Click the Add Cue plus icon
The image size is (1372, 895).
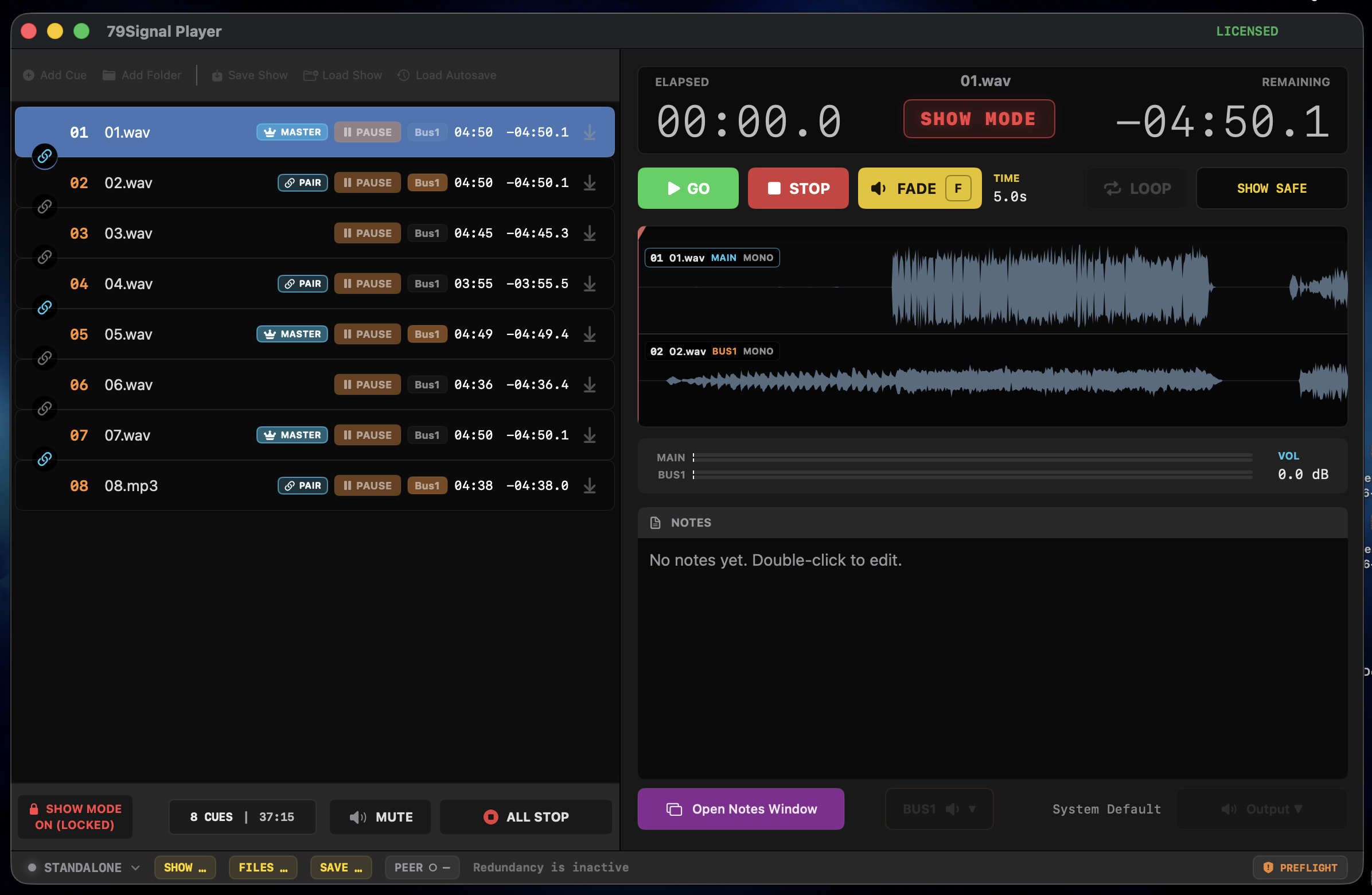[28, 75]
